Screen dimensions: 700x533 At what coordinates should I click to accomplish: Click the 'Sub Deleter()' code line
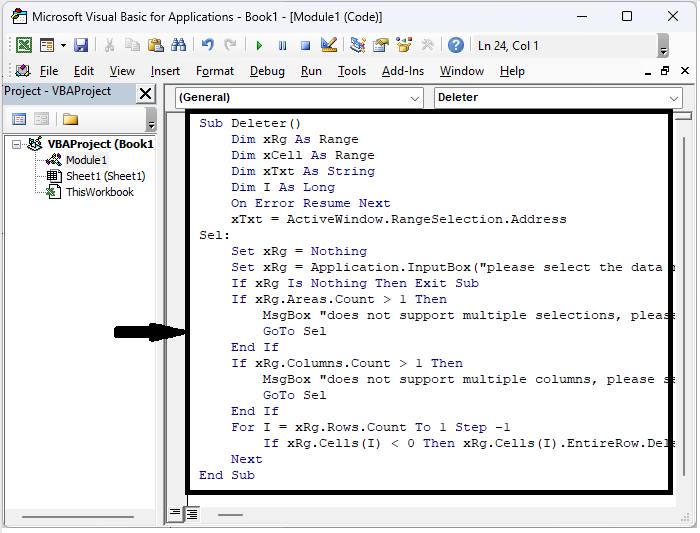coord(250,123)
